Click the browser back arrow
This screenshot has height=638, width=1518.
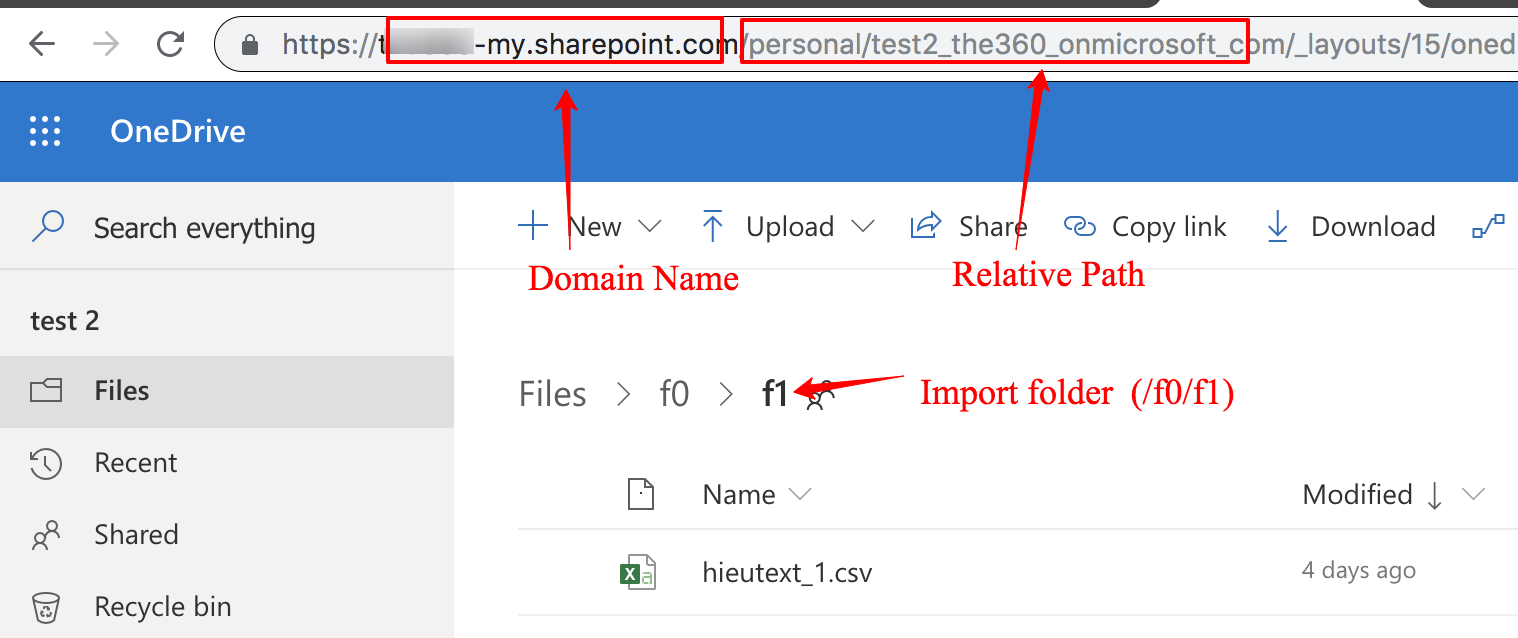click(41, 44)
